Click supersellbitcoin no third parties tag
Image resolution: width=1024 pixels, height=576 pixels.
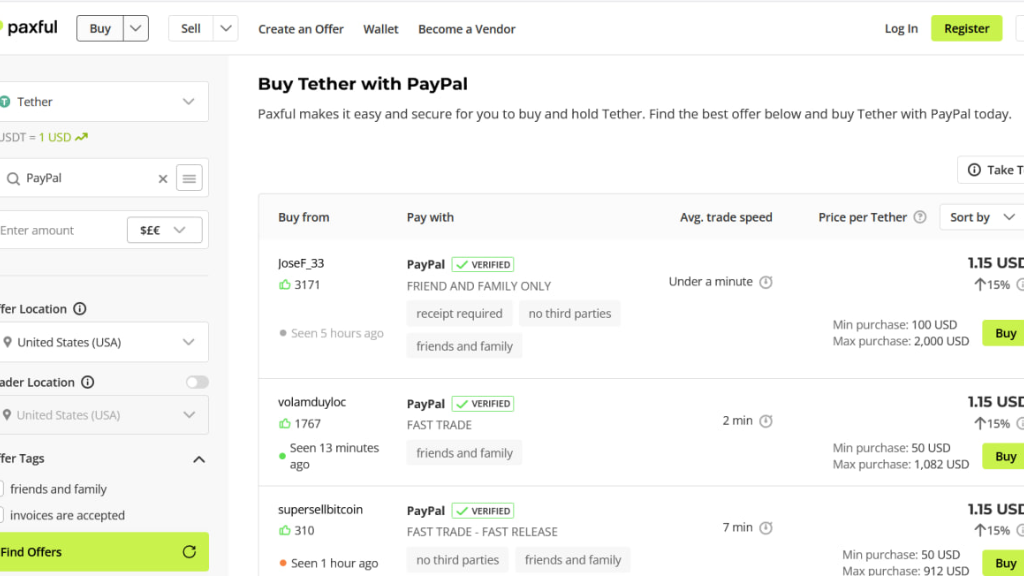click(x=458, y=560)
